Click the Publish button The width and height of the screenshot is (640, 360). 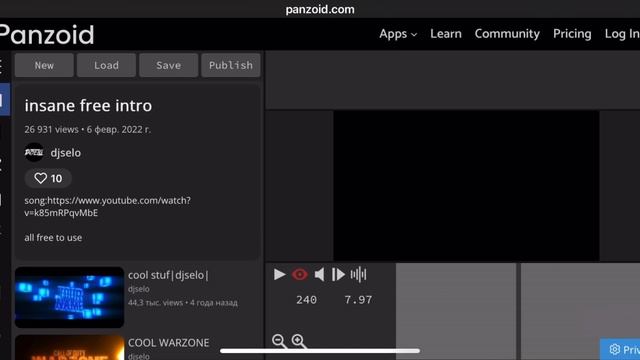(x=231, y=65)
